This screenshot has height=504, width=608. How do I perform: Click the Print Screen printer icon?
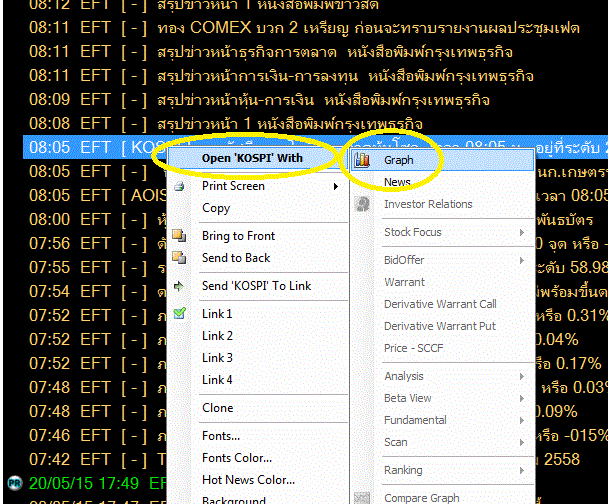coord(179,186)
